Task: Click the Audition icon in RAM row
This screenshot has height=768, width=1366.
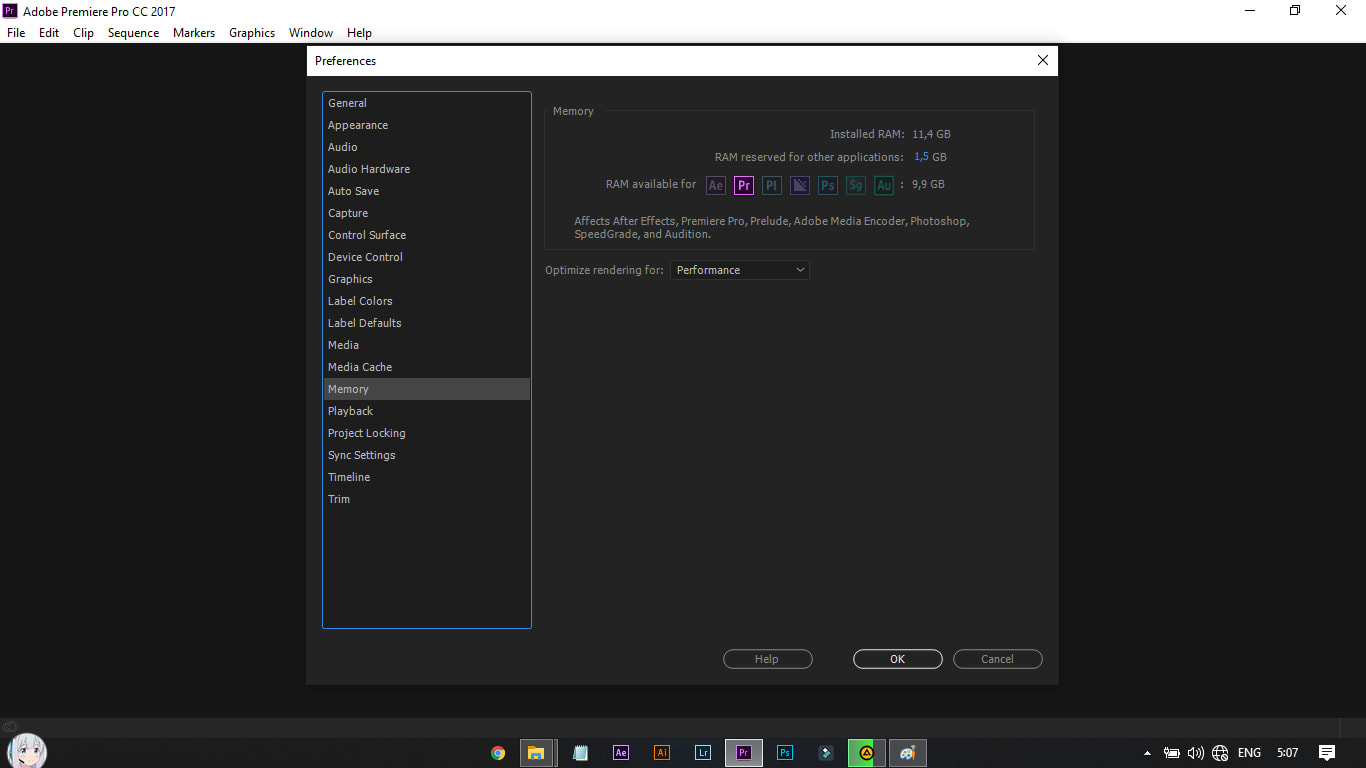Action: coord(884,185)
